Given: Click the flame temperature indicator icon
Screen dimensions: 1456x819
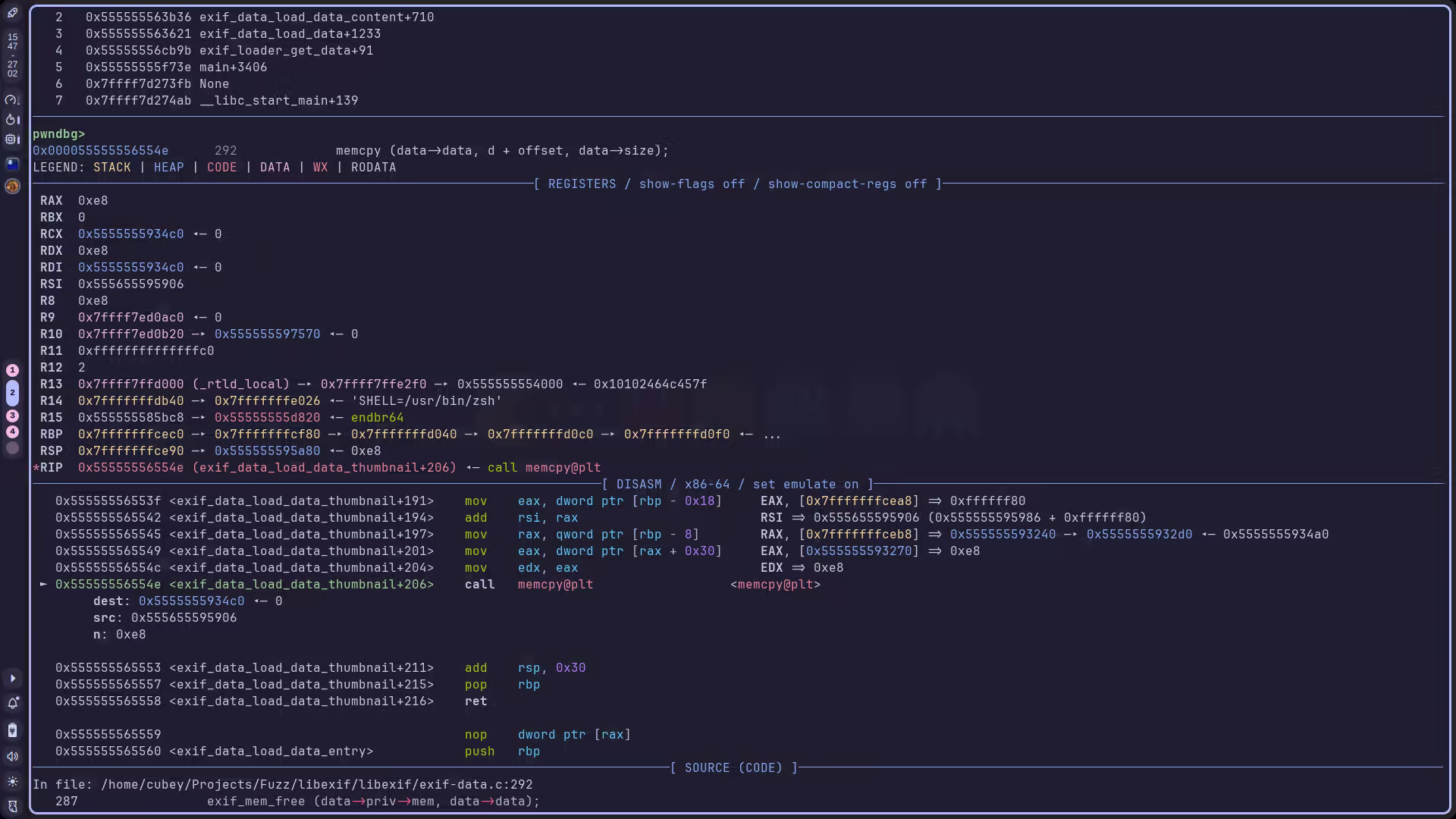Looking at the screenshot, I should tap(11, 119).
